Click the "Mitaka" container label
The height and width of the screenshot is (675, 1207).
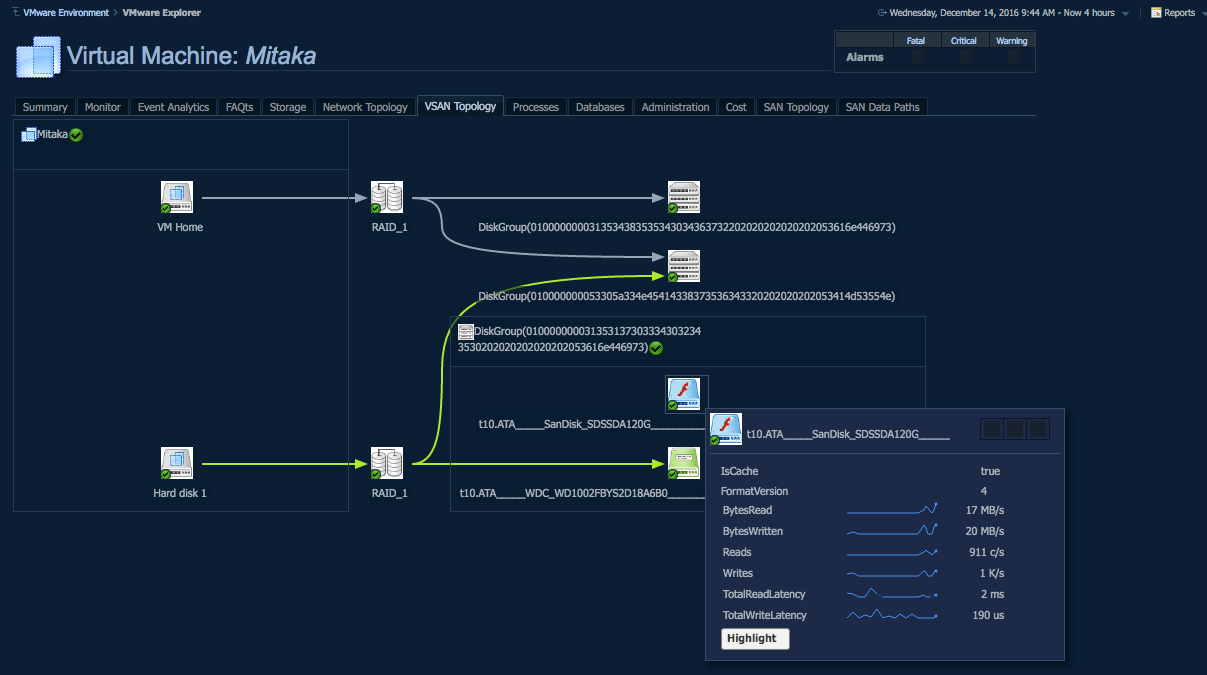[x=52, y=134]
